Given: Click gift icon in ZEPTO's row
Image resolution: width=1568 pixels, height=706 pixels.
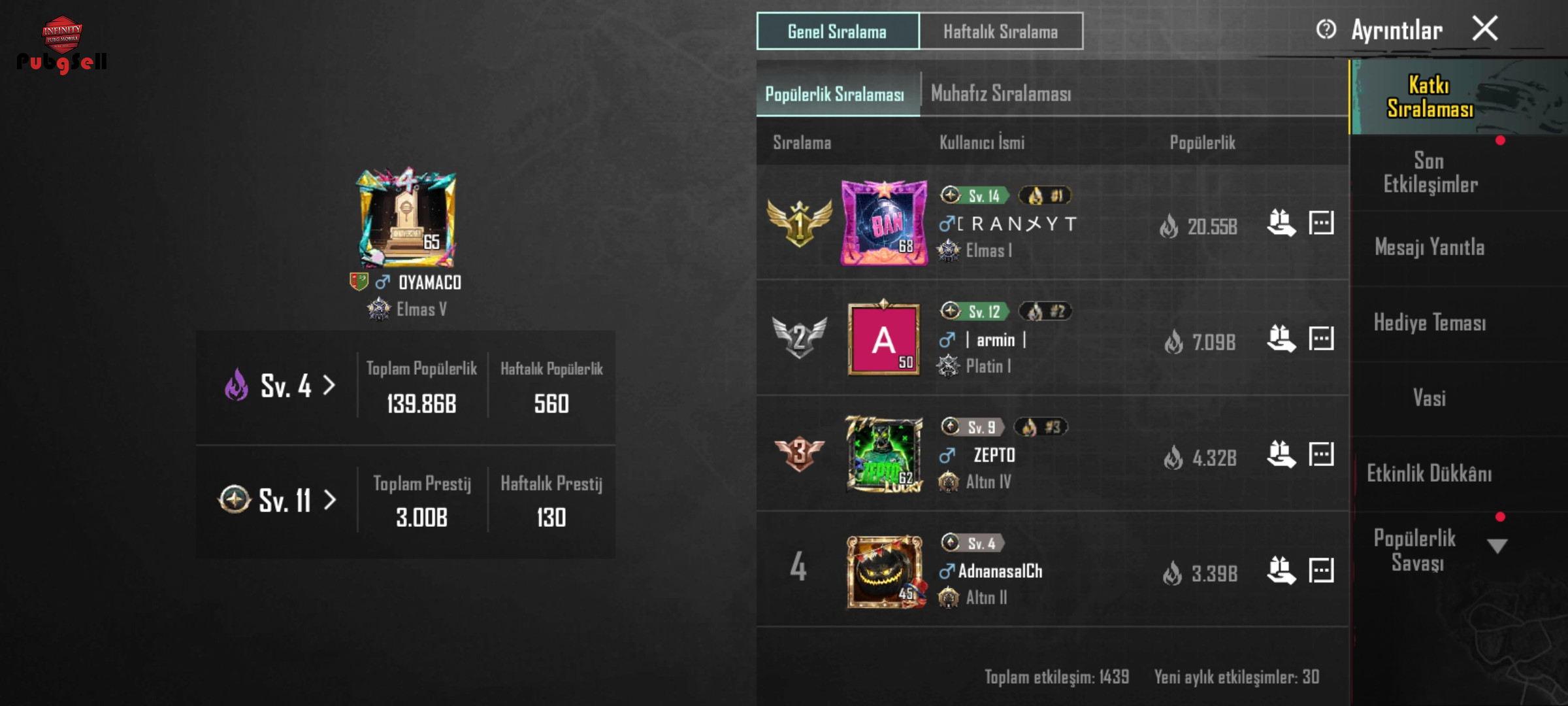Looking at the screenshot, I should click(x=1281, y=454).
